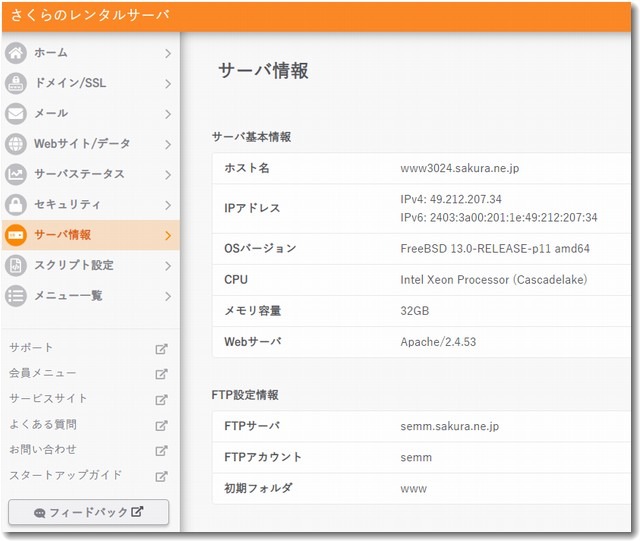Click the サーバ基本情報 section heading
The image size is (640, 541).
pos(251,137)
